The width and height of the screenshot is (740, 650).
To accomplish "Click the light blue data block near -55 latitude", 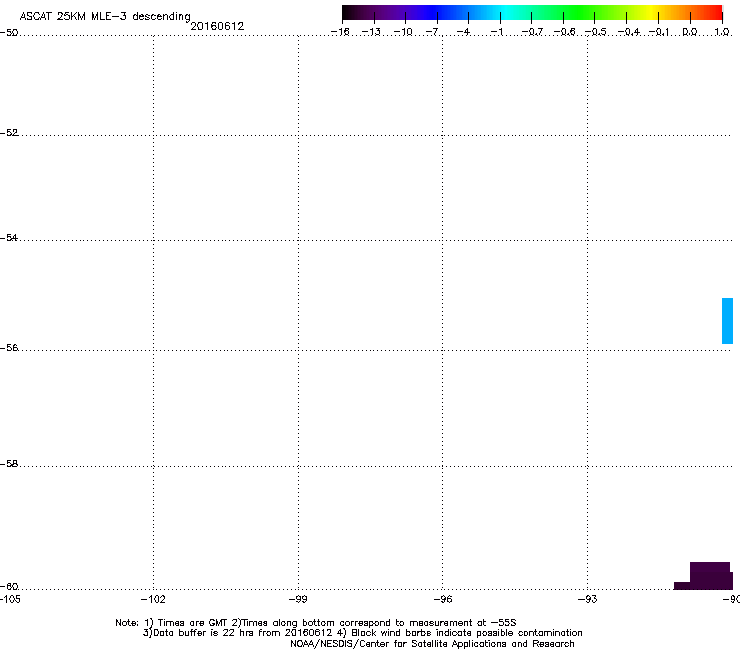I will 727,321.
